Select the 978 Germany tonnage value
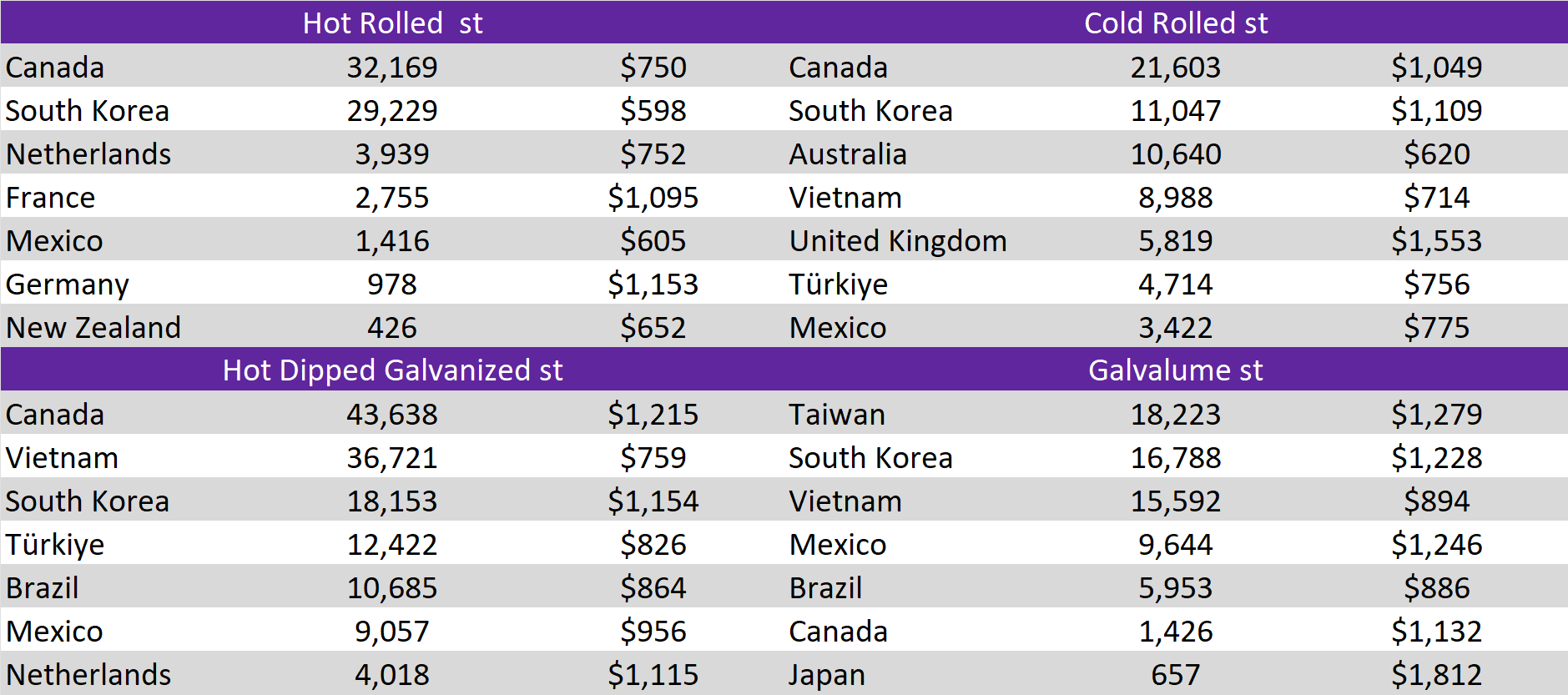Viewport: 1568px width, 695px height. click(392, 285)
